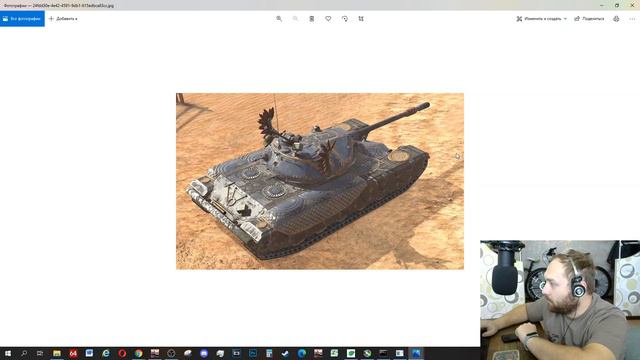Launch Google Chrome from the taskbar
The height and width of the screenshot is (360, 640).
(139, 353)
